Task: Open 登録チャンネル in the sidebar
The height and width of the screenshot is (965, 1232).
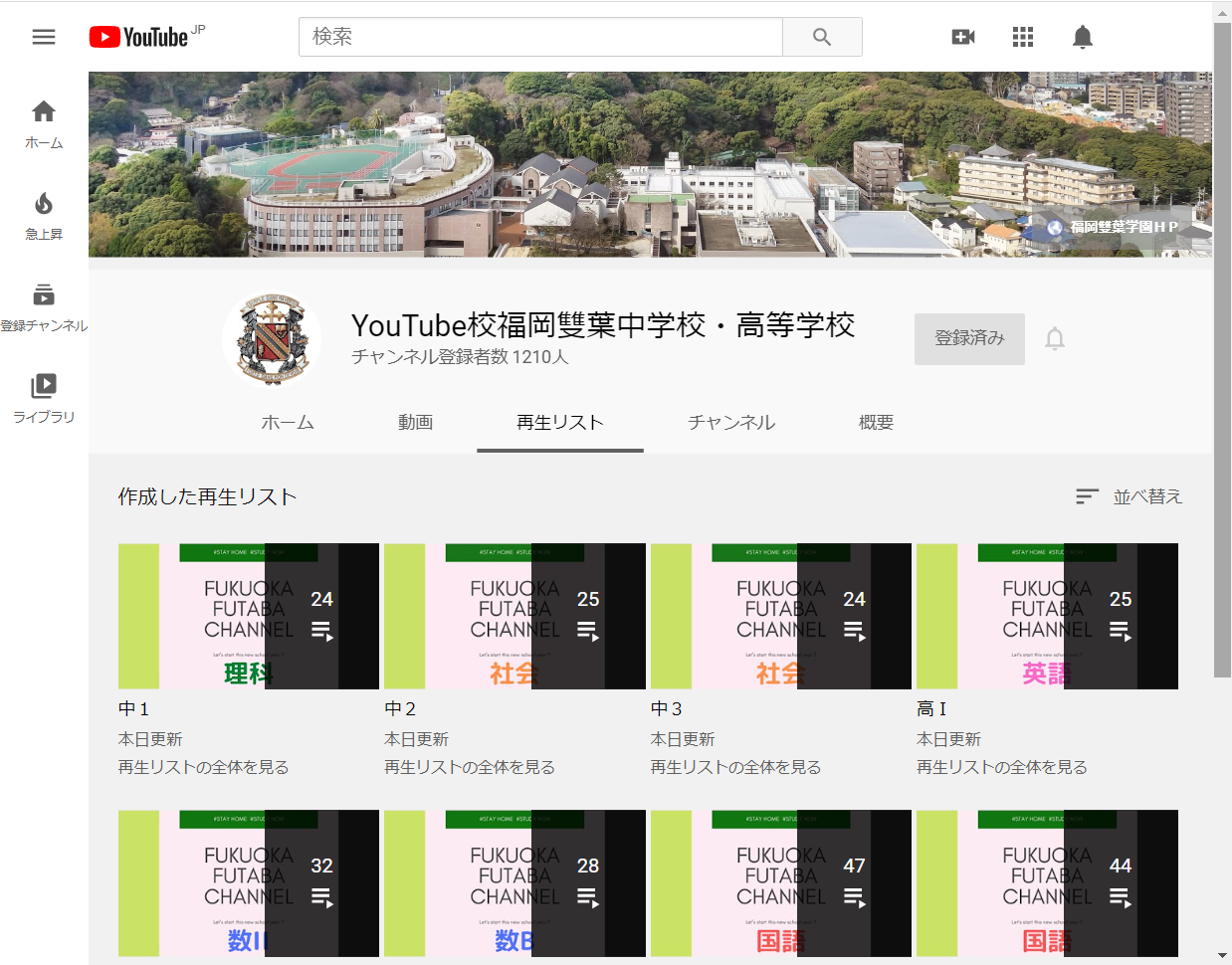Action: (44, 307)
